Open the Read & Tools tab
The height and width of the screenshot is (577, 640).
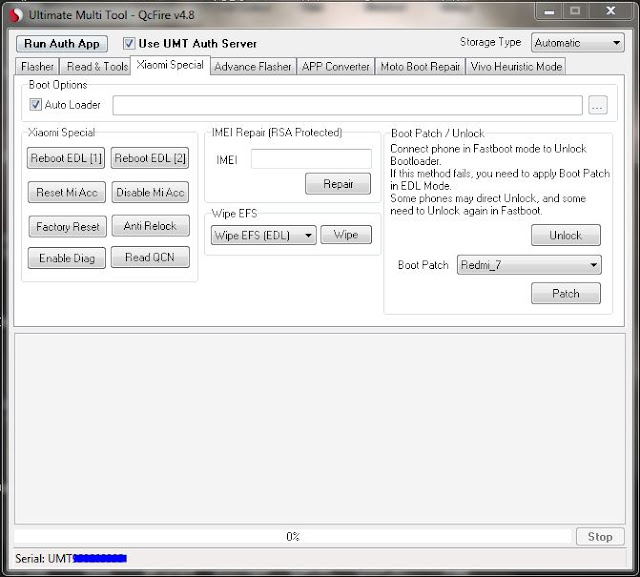click(x=97, y=67)
